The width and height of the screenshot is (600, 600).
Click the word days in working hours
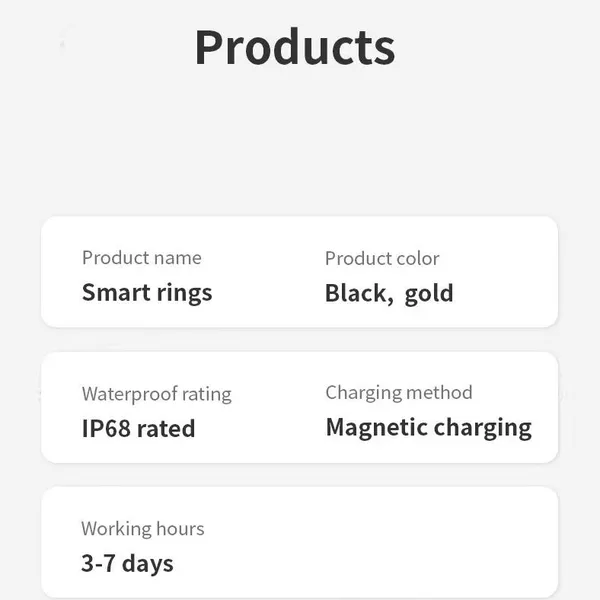pyautogui.click(x=148, y=564)
